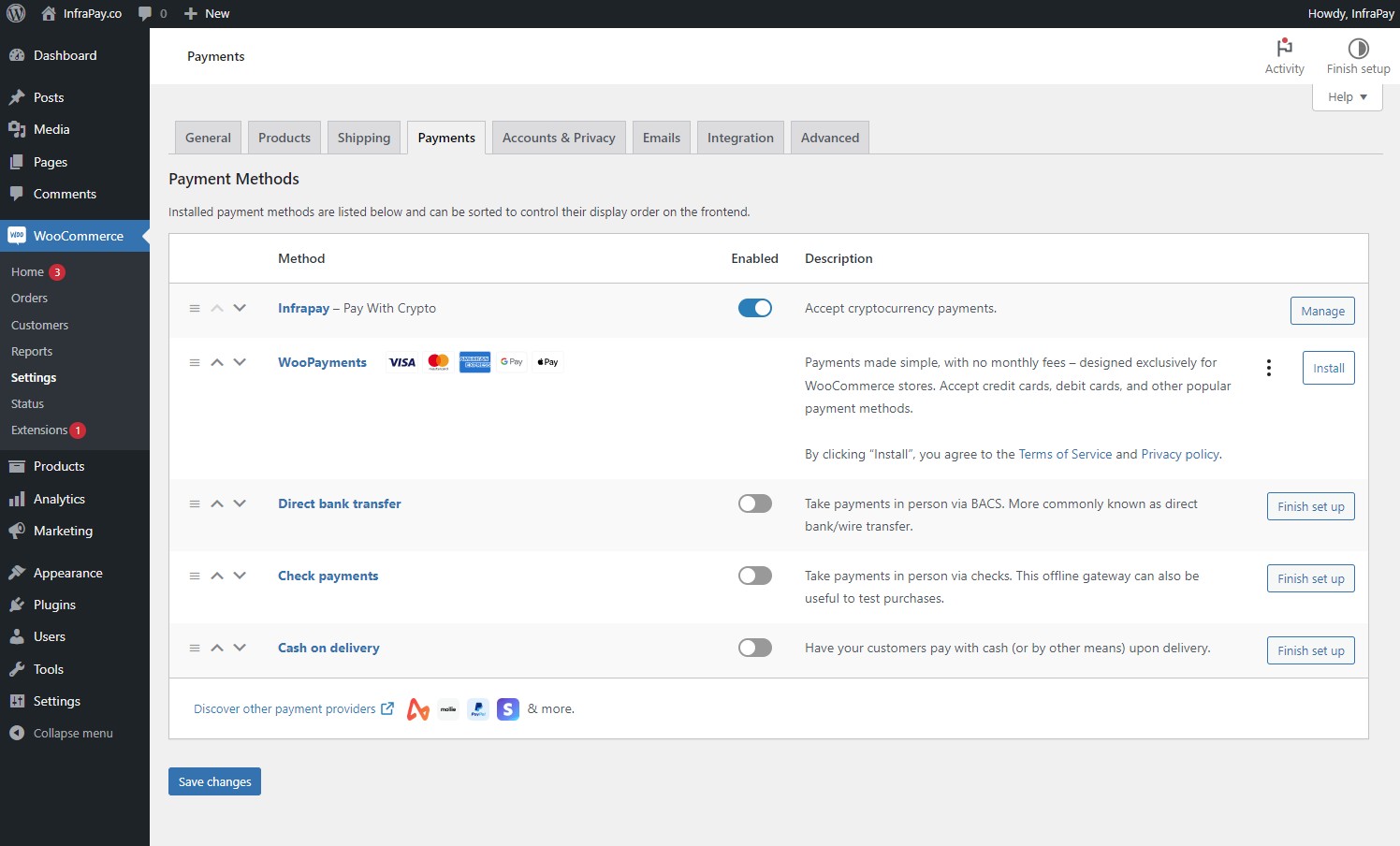
Task: Open the Advanced tab
Action: point(830,138)
